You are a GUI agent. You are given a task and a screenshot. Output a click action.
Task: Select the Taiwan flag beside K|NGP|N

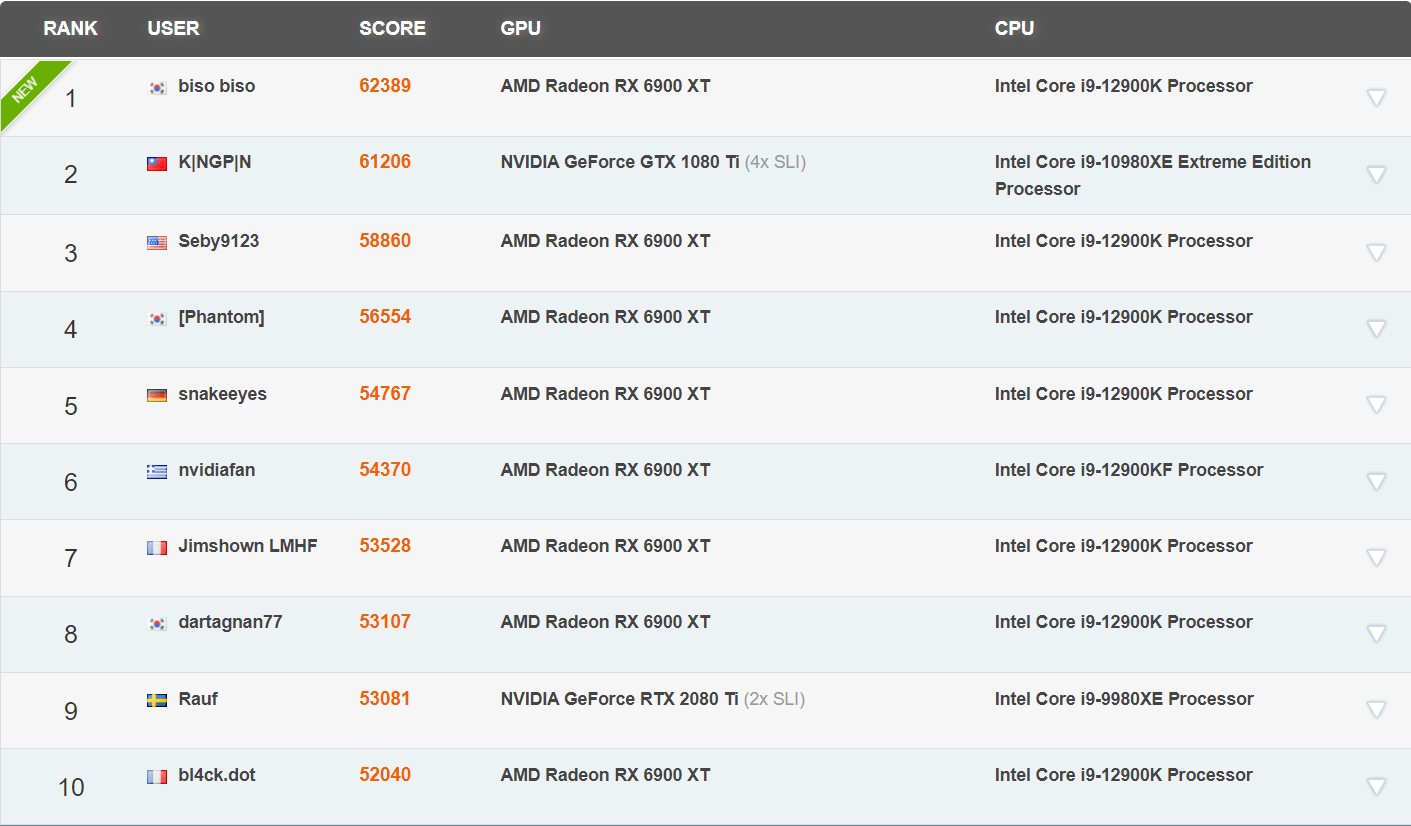157,161
